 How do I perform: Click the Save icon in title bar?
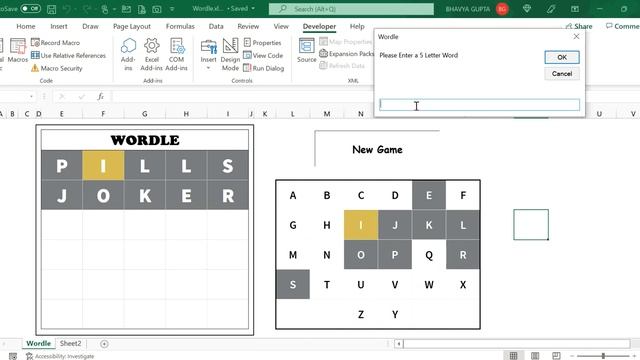coord(51,9)
